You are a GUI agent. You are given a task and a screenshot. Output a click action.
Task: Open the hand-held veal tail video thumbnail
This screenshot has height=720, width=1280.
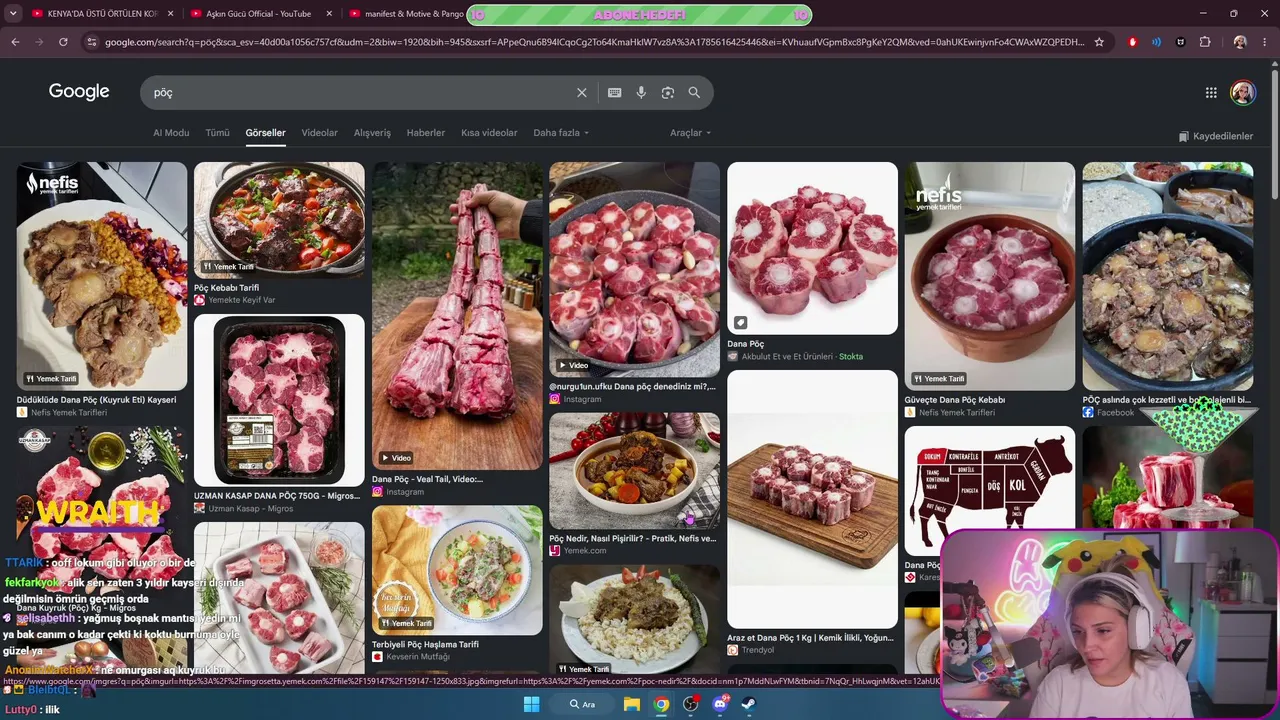[457, 316]
